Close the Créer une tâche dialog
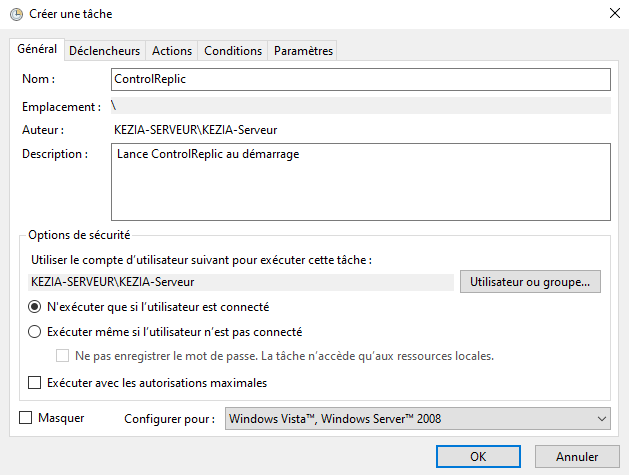Viewport: 629px width, 475px height. [611, 14]
